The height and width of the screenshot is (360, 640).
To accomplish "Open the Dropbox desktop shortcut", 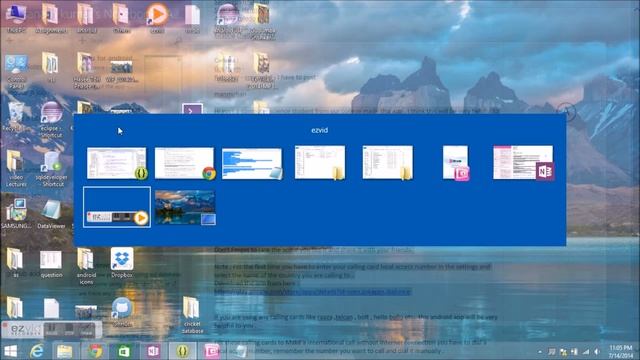I will click(122, 263).
